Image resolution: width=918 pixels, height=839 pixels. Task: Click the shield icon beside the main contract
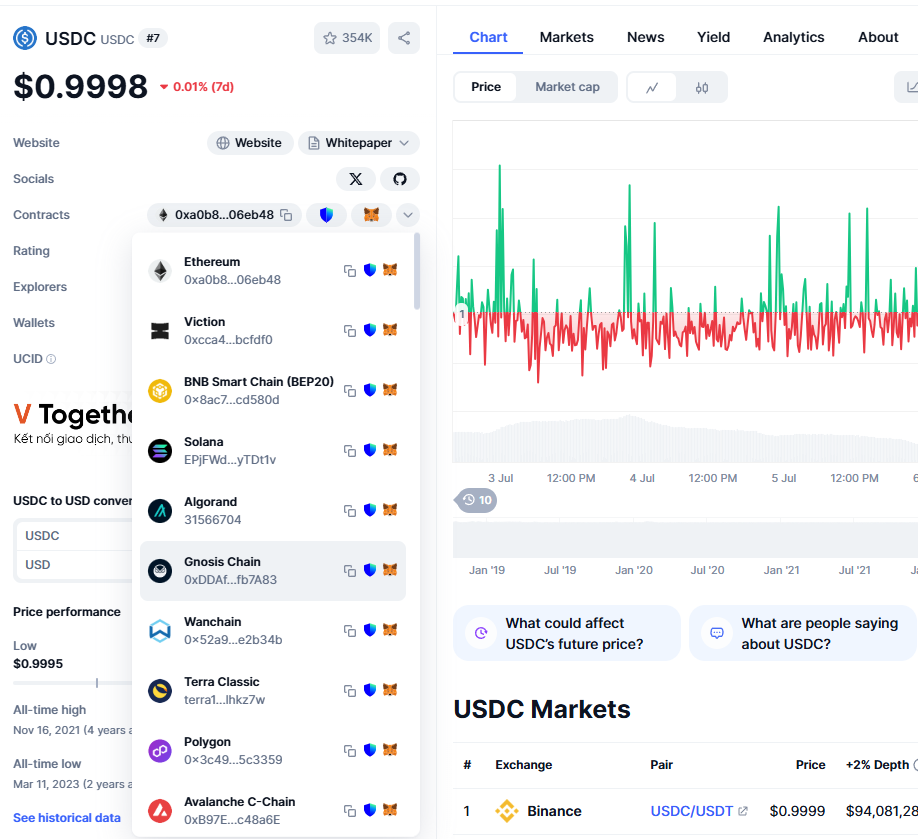click(326, 214)
